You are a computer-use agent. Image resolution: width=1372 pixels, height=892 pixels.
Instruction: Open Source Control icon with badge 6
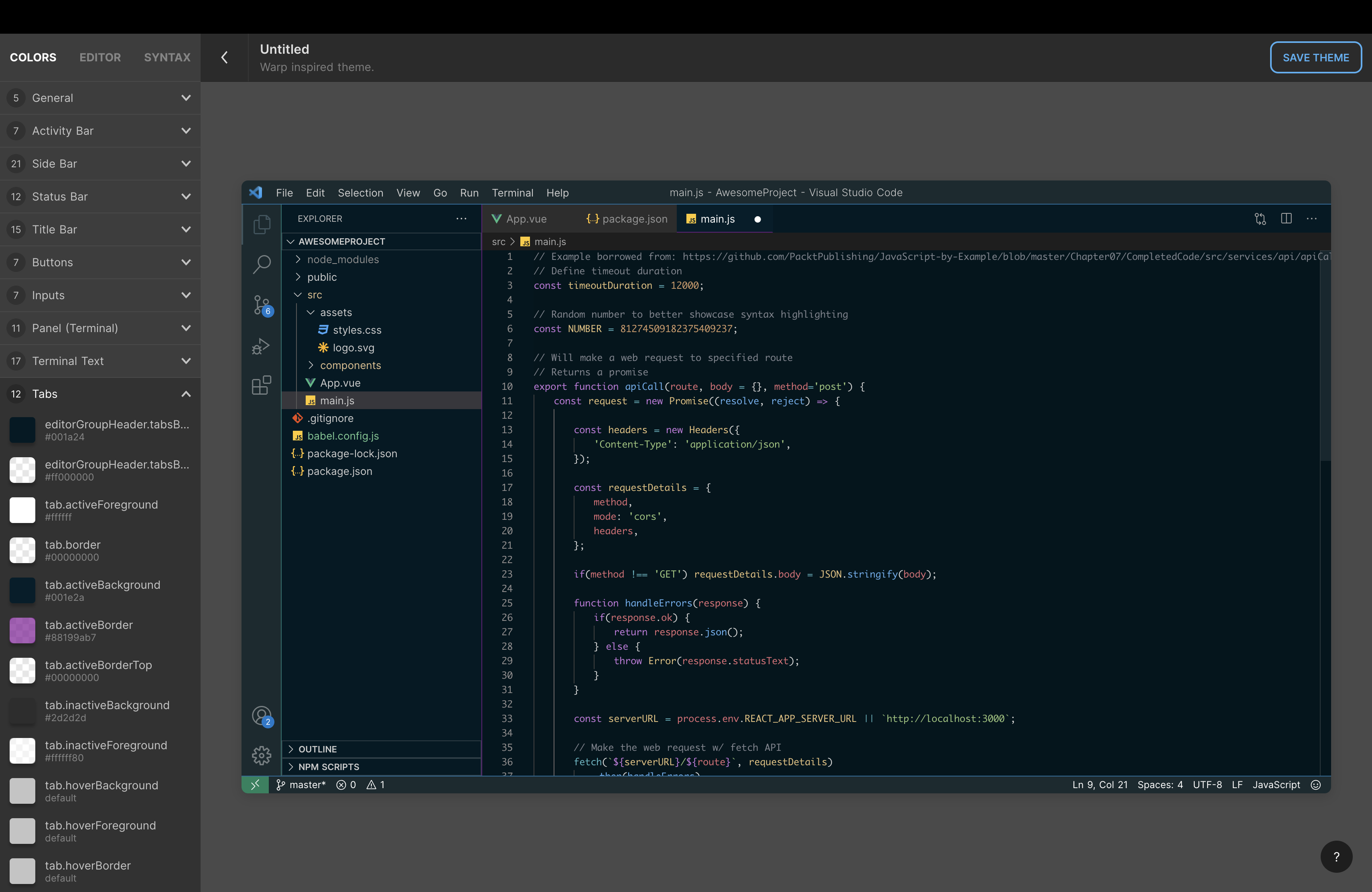point(262,305)
